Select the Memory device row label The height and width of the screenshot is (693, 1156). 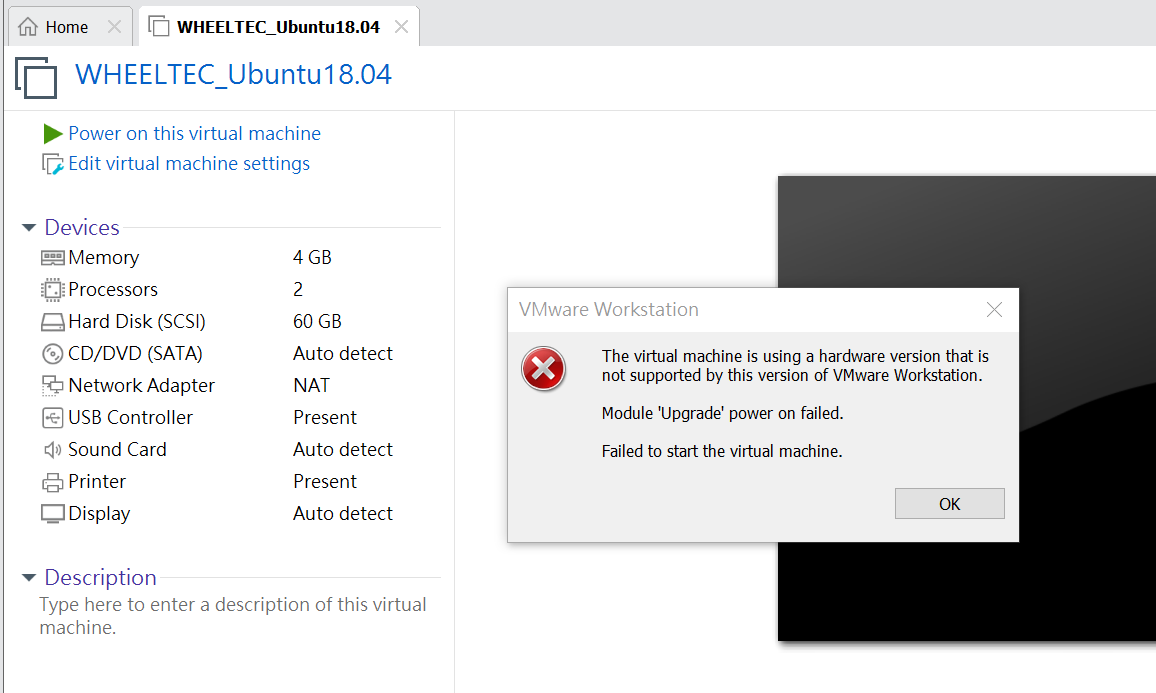[x=103, y=257]
